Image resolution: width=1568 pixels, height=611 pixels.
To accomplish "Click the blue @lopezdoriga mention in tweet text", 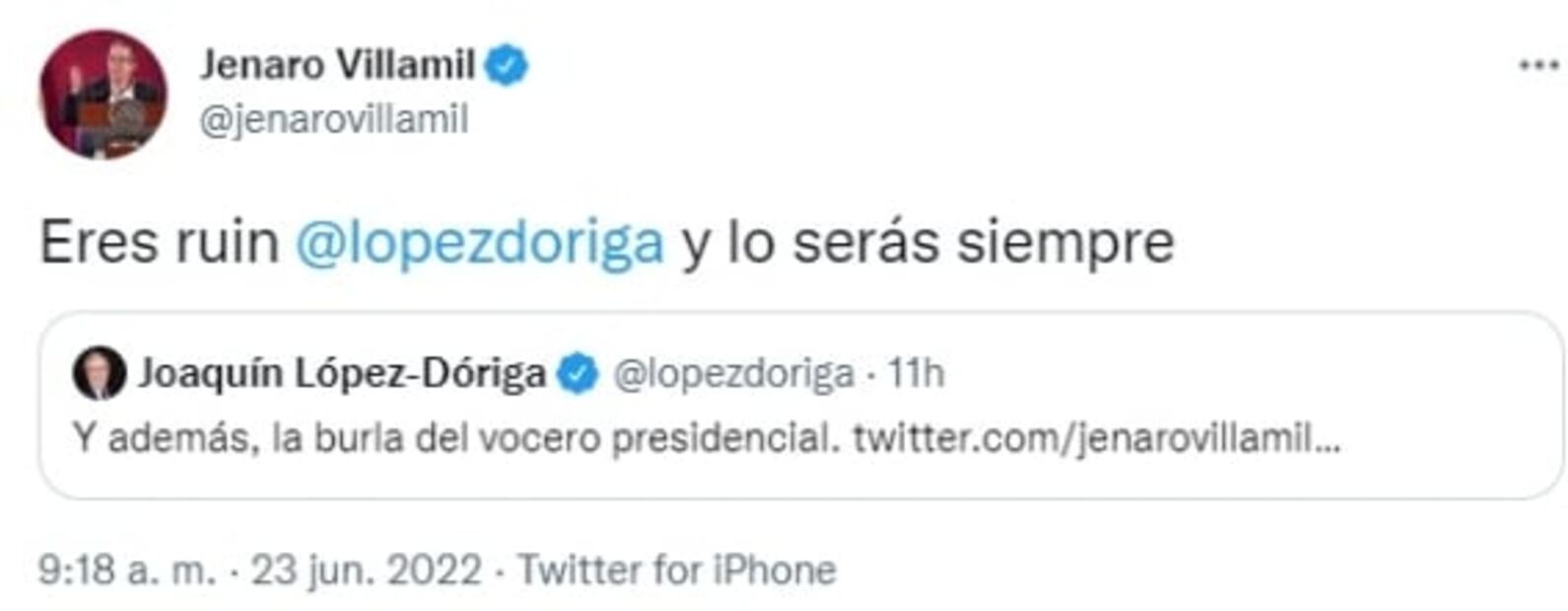I will pyautogui.click(x=479, y=242).
